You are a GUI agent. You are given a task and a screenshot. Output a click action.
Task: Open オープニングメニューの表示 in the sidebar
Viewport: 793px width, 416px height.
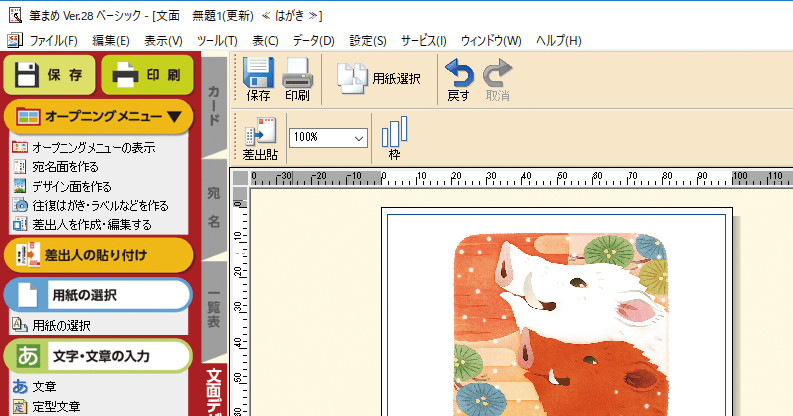[x=94, y=148]
